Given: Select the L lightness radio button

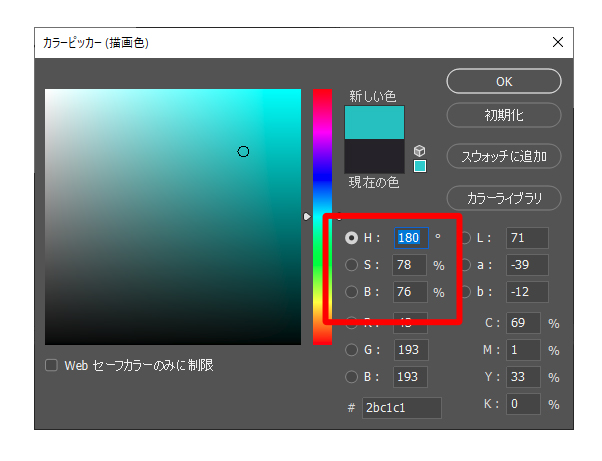Looking at the screenshot, I should (x=466, y=238).
